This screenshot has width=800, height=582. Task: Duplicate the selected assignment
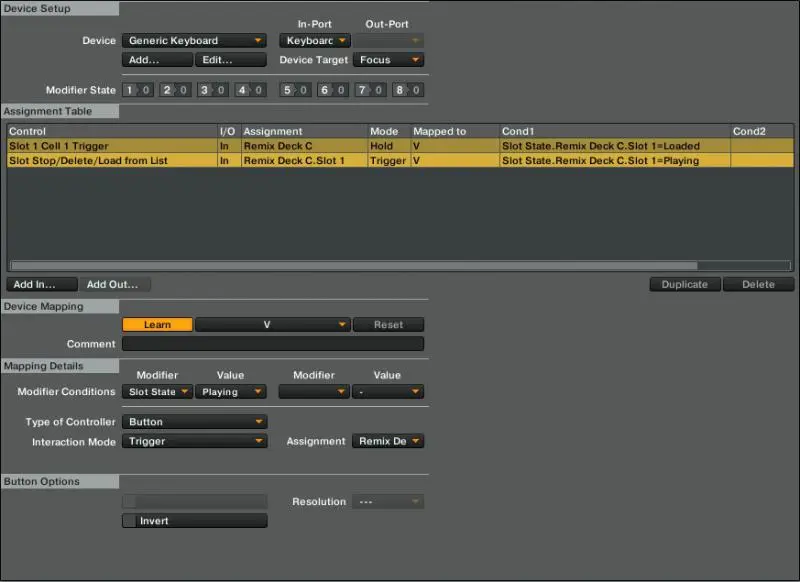(x=685, y=284)
